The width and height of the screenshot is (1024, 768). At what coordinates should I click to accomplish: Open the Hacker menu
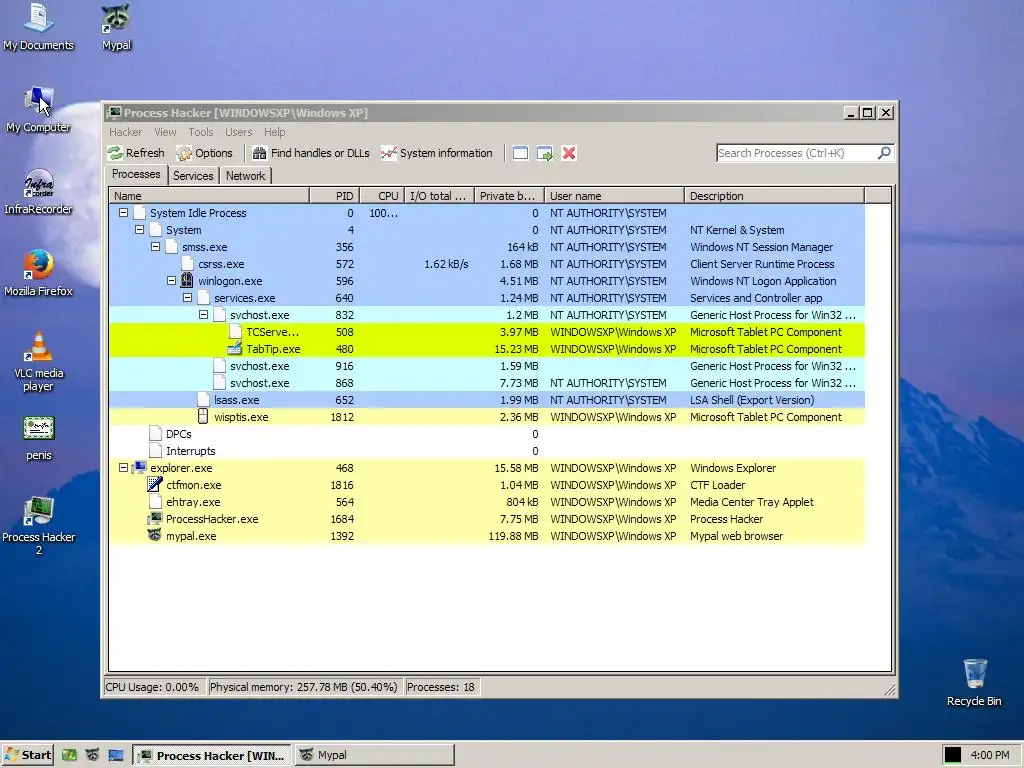pos(125,132)
